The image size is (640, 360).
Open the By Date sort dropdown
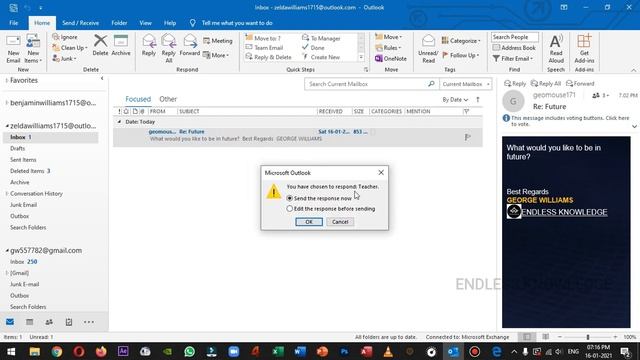(455, 100)
